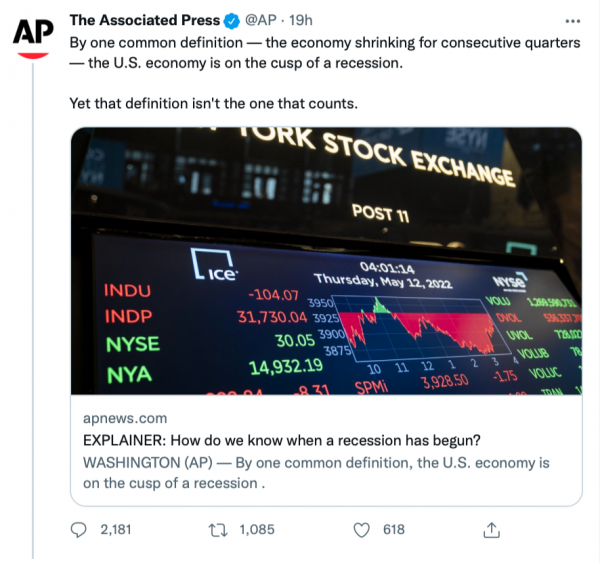600x563 pixels.
Task: Open The Associated Press profile name
Action: [145, 20]
